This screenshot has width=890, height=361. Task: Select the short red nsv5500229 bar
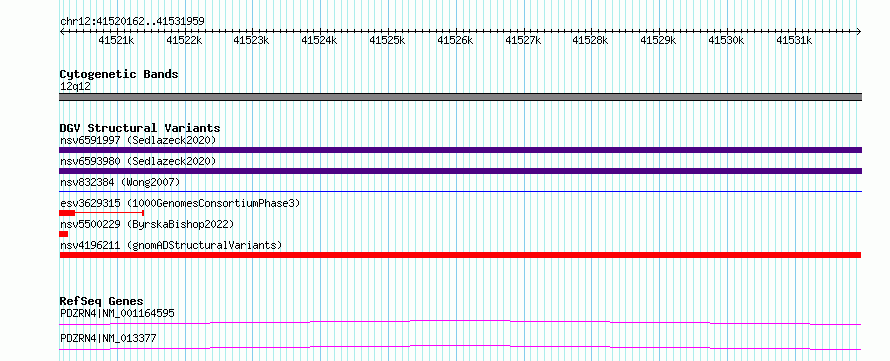click(x=64, y=234)
